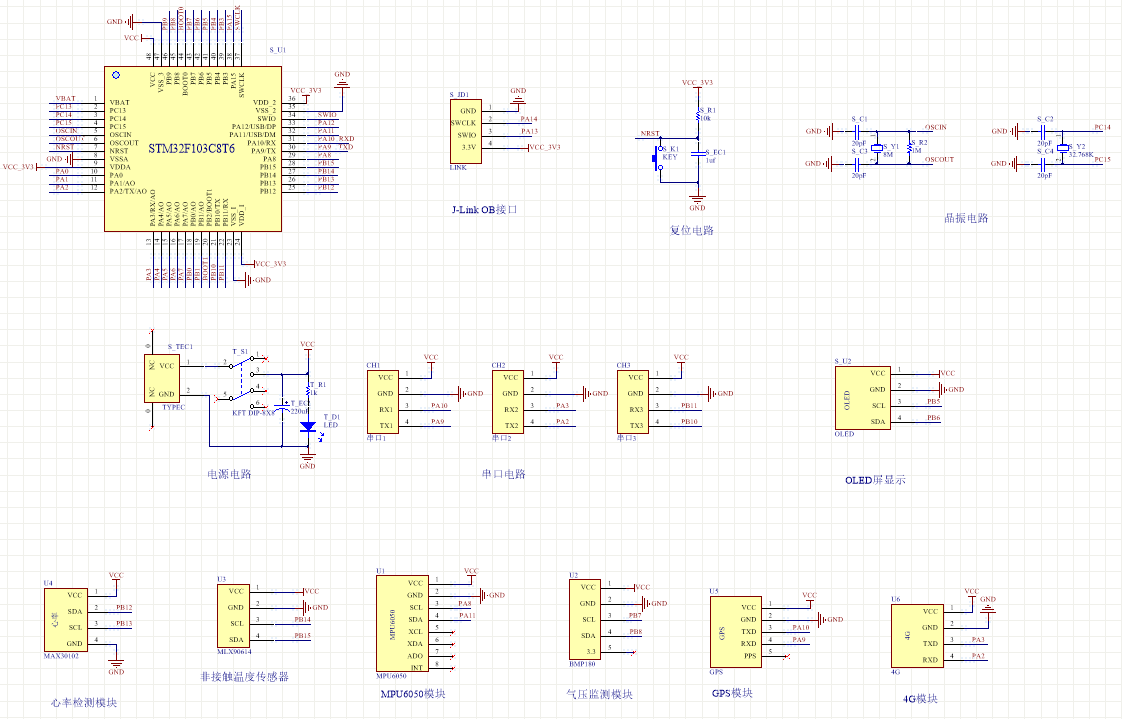Select the CH1 serial port connector

coord(383,402)
